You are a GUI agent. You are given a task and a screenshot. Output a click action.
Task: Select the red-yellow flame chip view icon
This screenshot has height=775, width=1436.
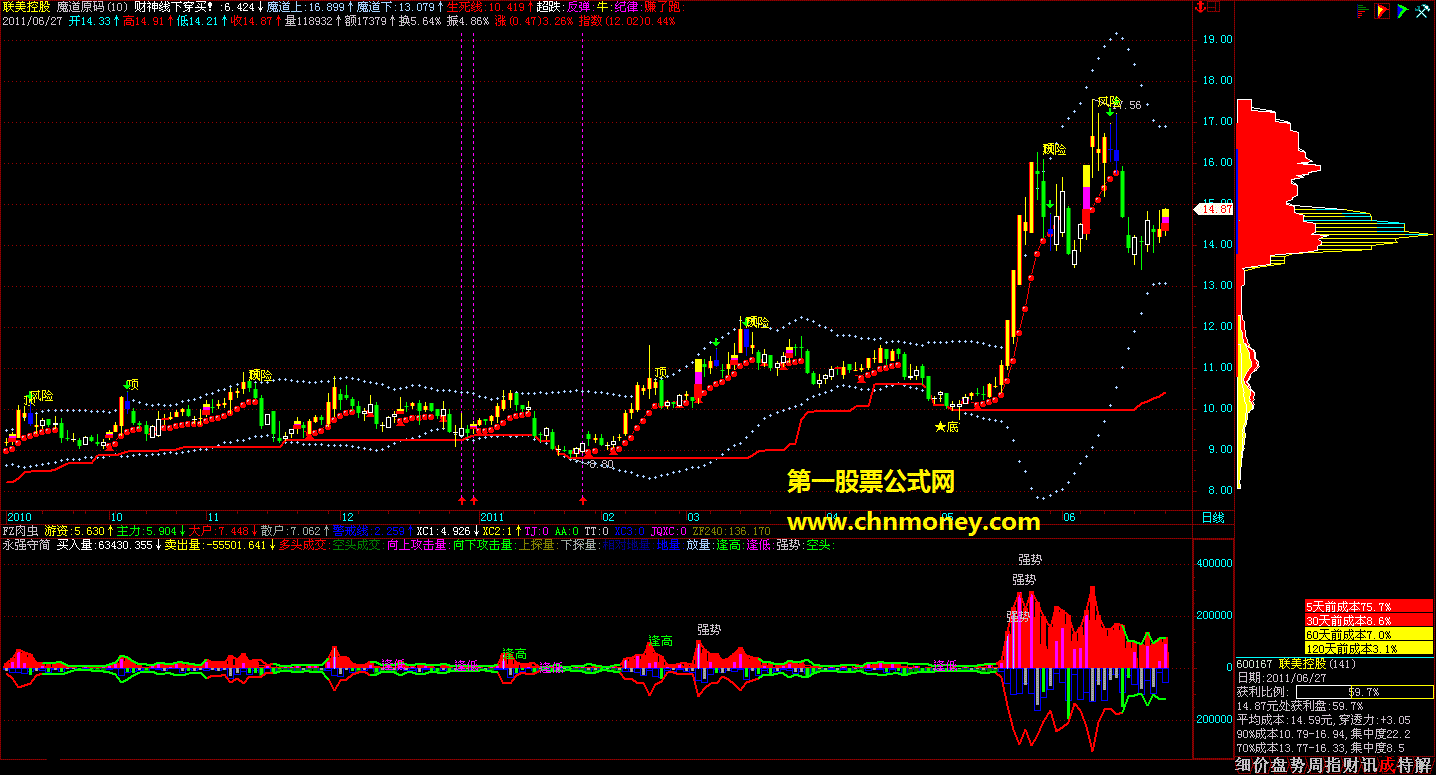click(1383, 12)
